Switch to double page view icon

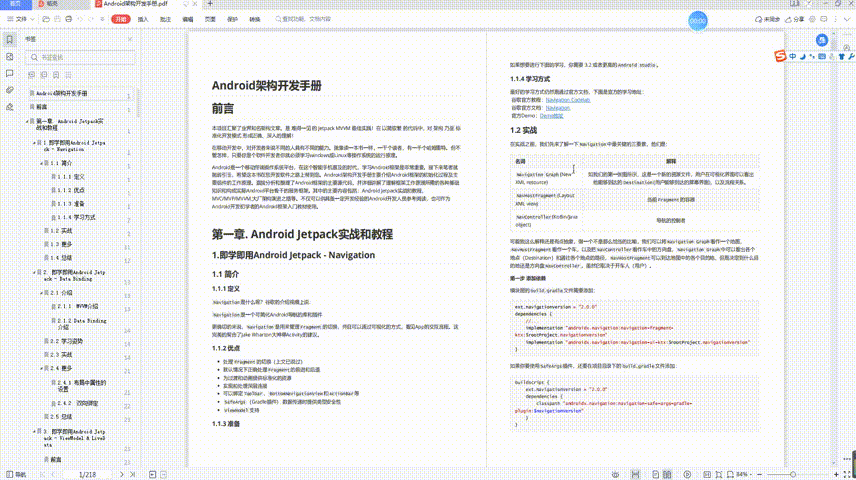click(x=667, y=475)
